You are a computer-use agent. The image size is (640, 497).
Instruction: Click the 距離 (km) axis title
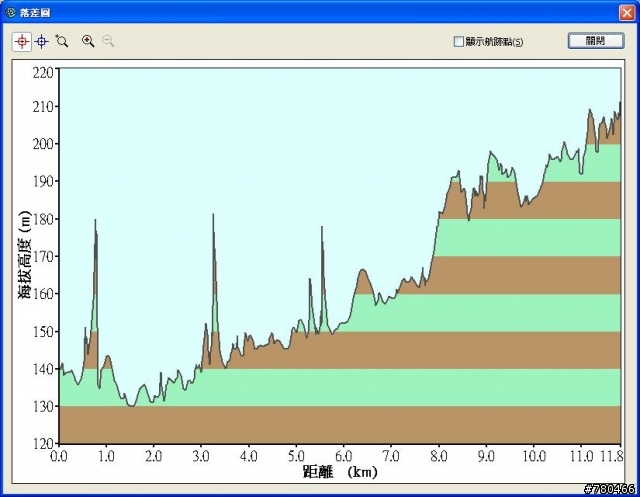(340, 472)
